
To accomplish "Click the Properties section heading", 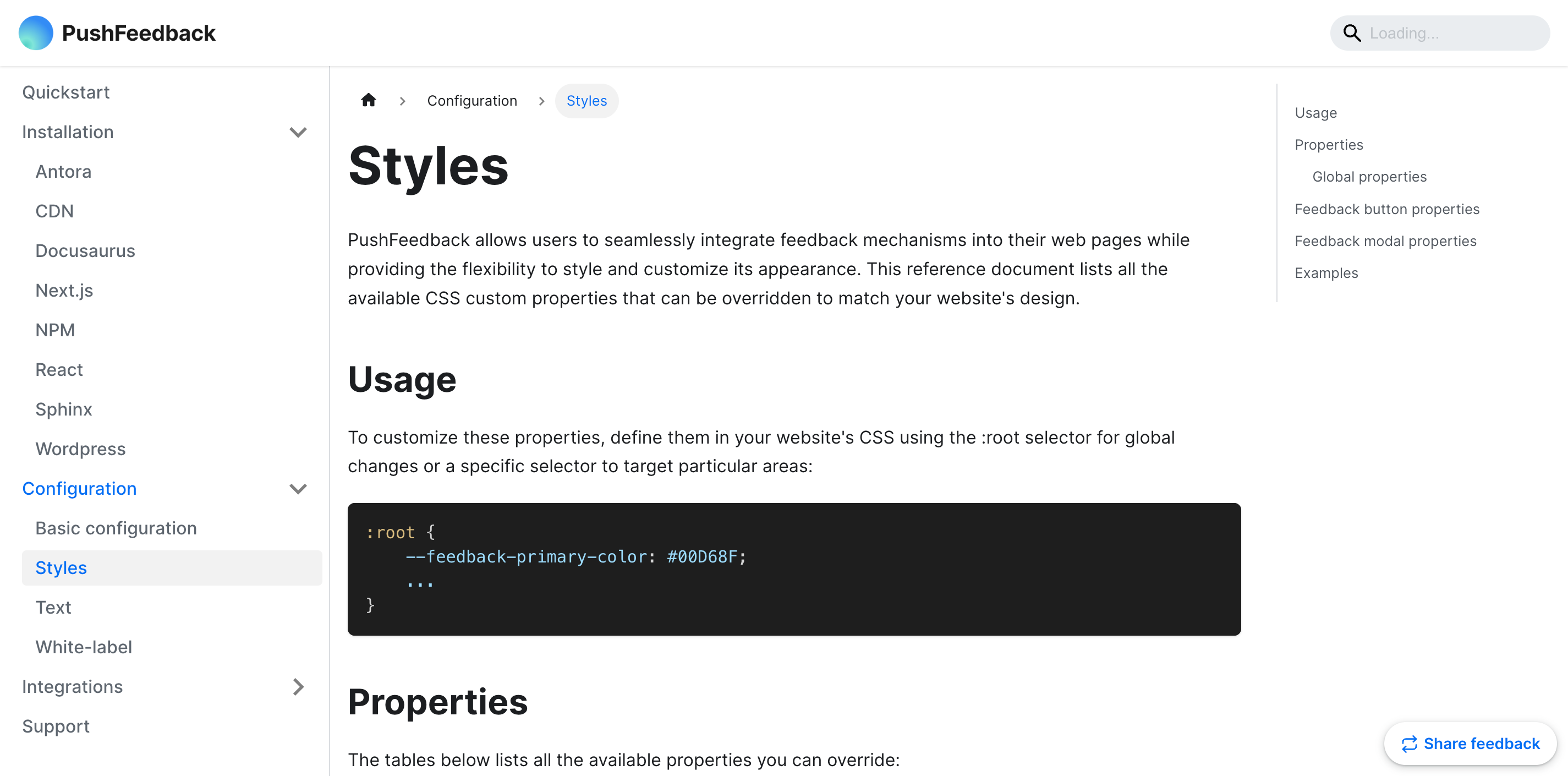I will point(437,702).
